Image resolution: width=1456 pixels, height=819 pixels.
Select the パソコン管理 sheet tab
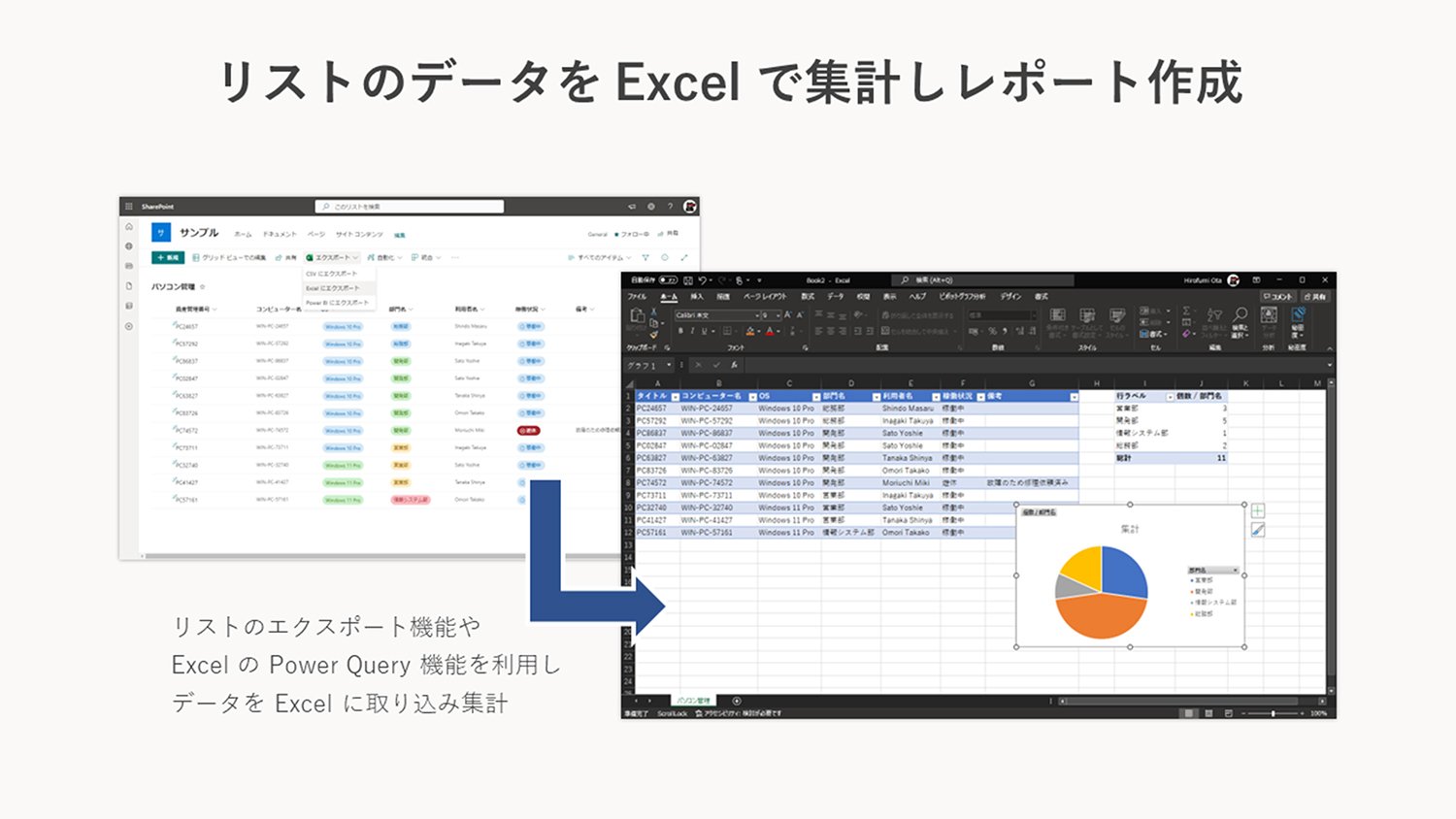[x=693, y=701]
